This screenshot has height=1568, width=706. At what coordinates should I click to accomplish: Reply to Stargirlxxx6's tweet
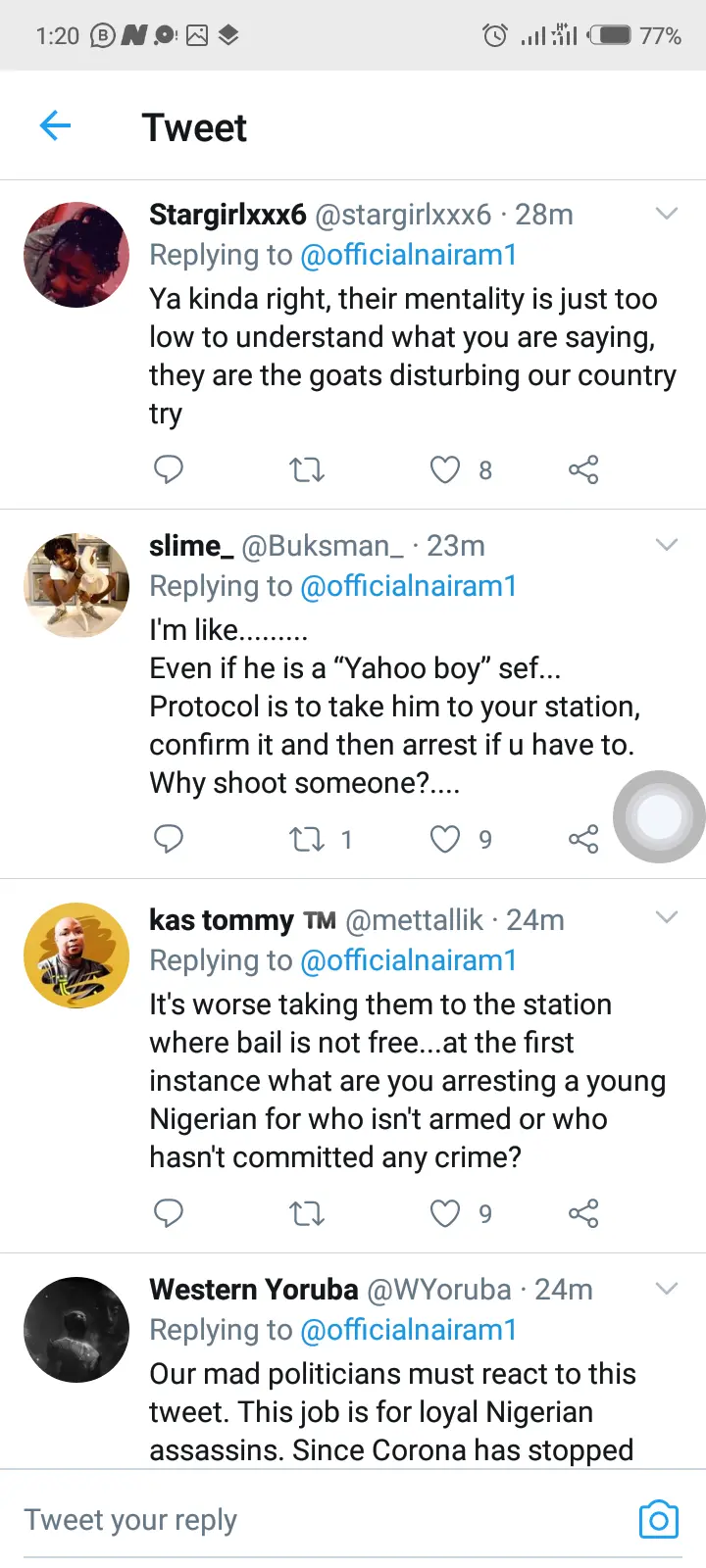169,469
